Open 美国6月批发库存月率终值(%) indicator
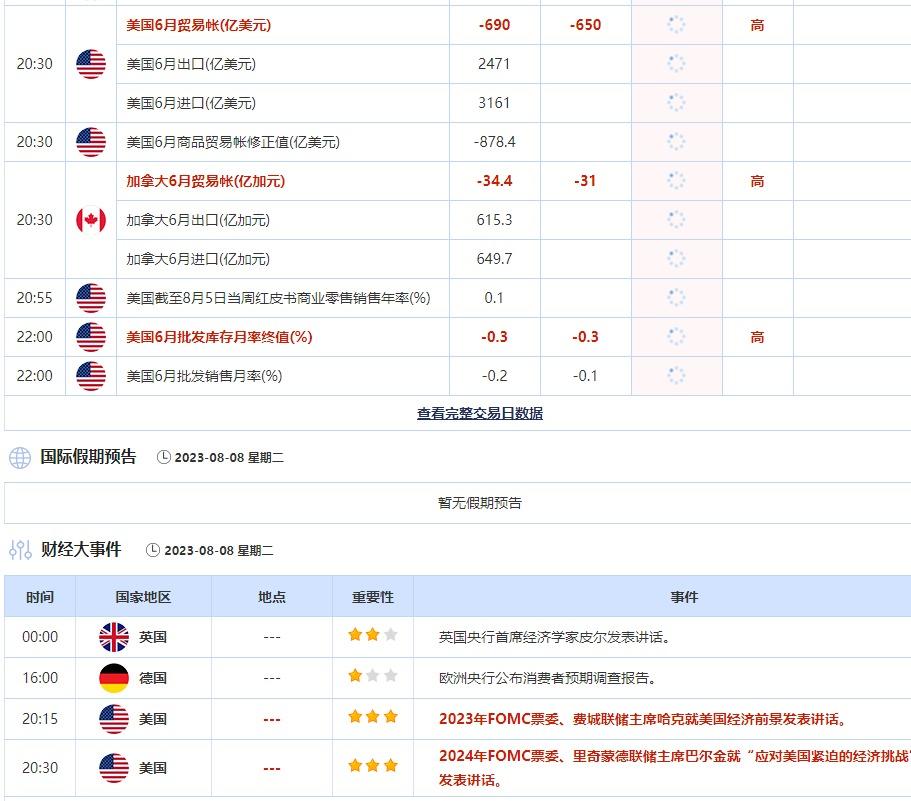This screenshot has height=801, width=911. click(x=219, y=337)
